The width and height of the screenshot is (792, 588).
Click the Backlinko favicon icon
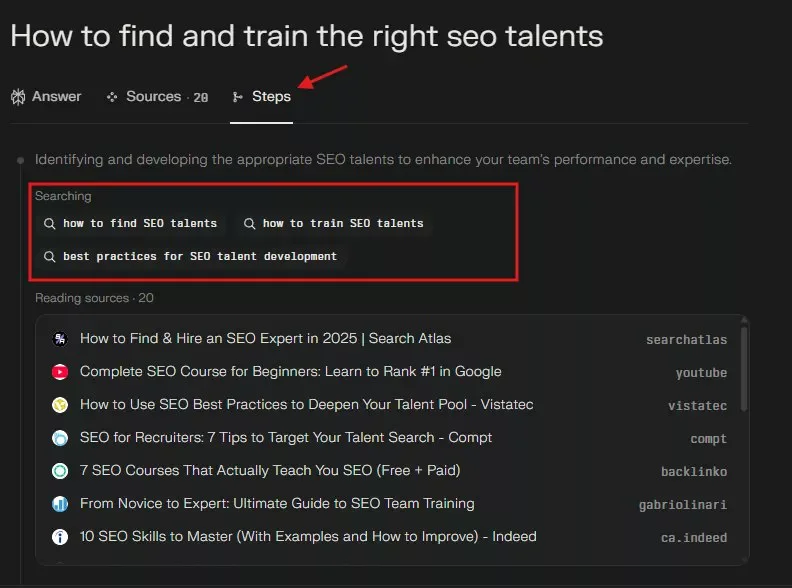click(60, 471)
